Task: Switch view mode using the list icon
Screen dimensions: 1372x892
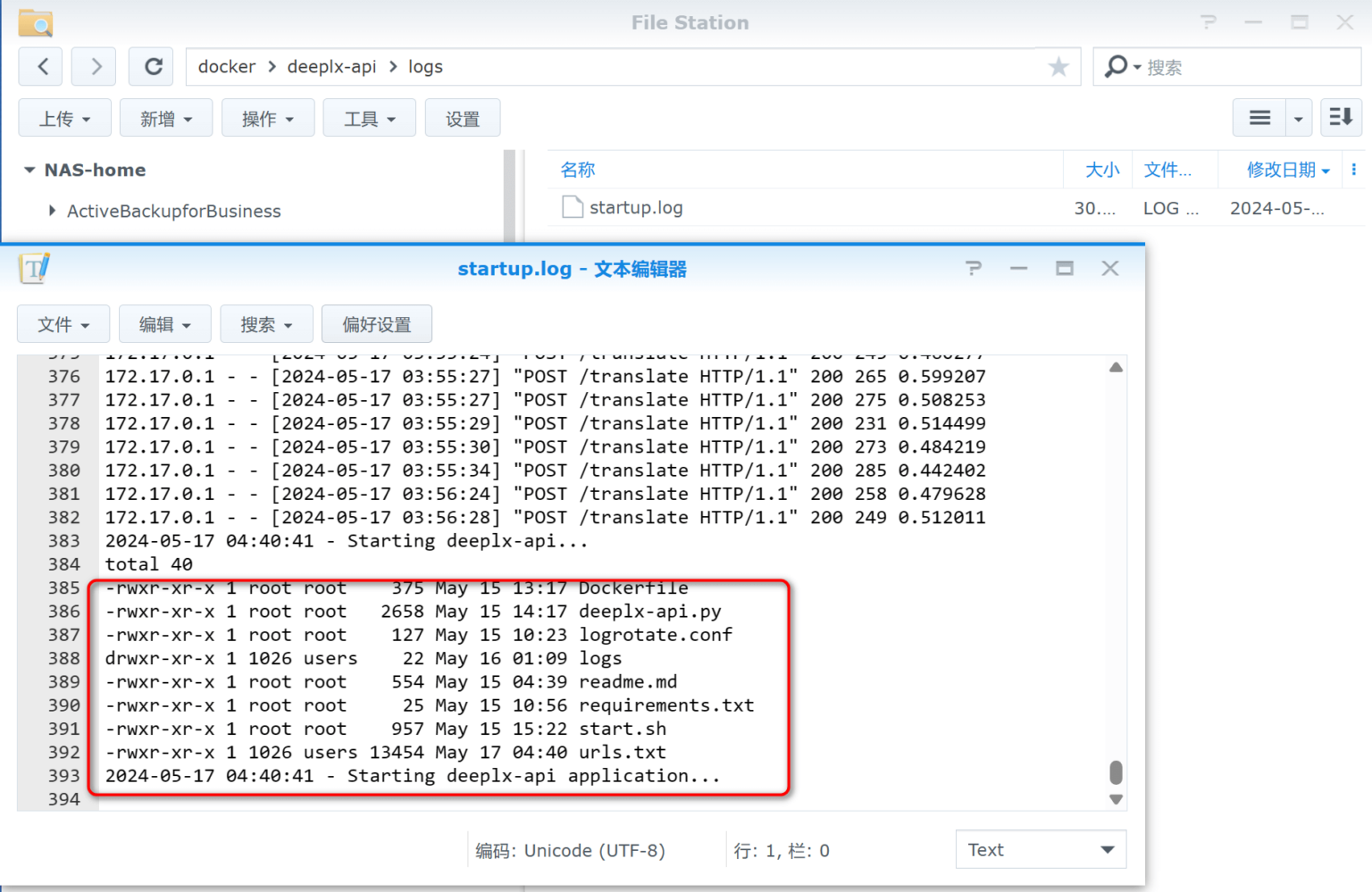Action: tap(1259, 117)
